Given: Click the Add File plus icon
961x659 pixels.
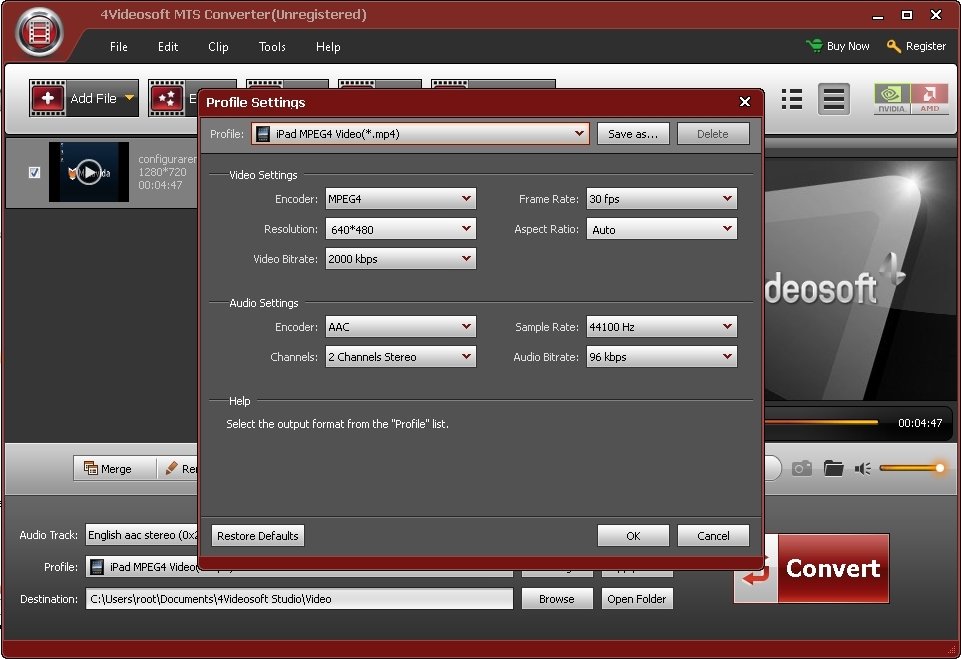Looking at the screenshot, I should tap(47, 98).
